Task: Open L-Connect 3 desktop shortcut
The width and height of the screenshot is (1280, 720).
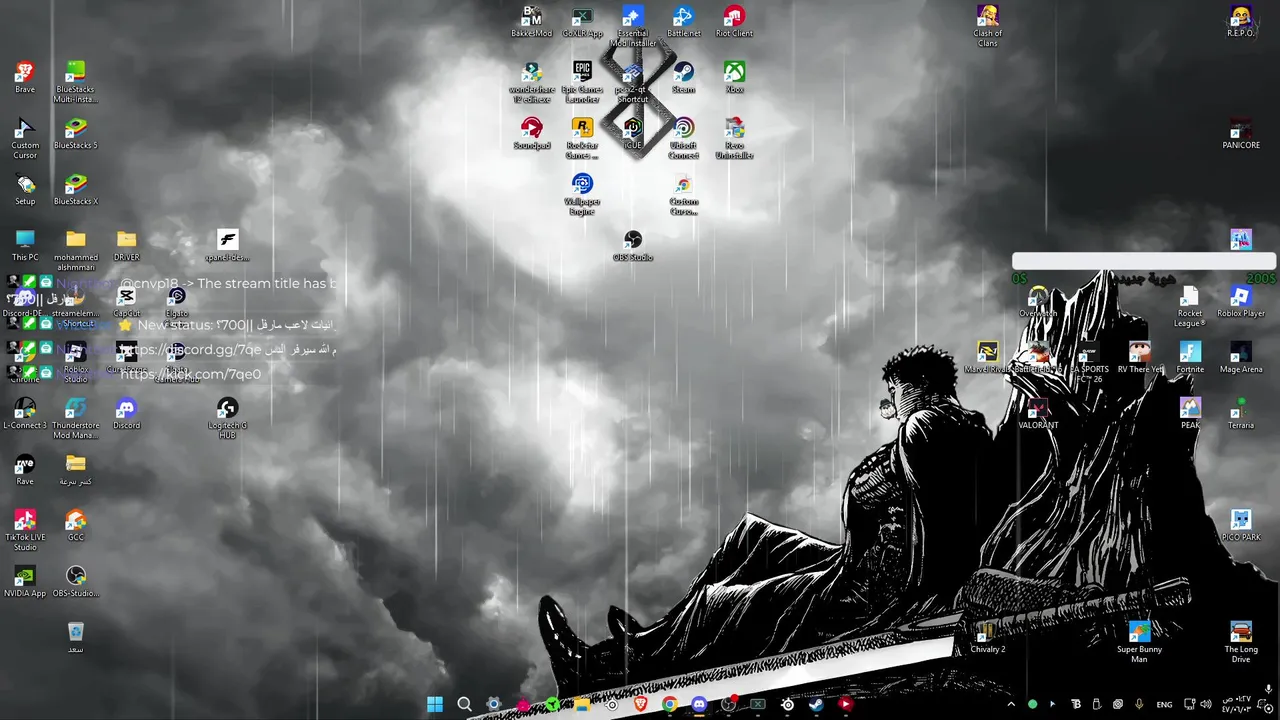Action: click(x=25, y=413)
